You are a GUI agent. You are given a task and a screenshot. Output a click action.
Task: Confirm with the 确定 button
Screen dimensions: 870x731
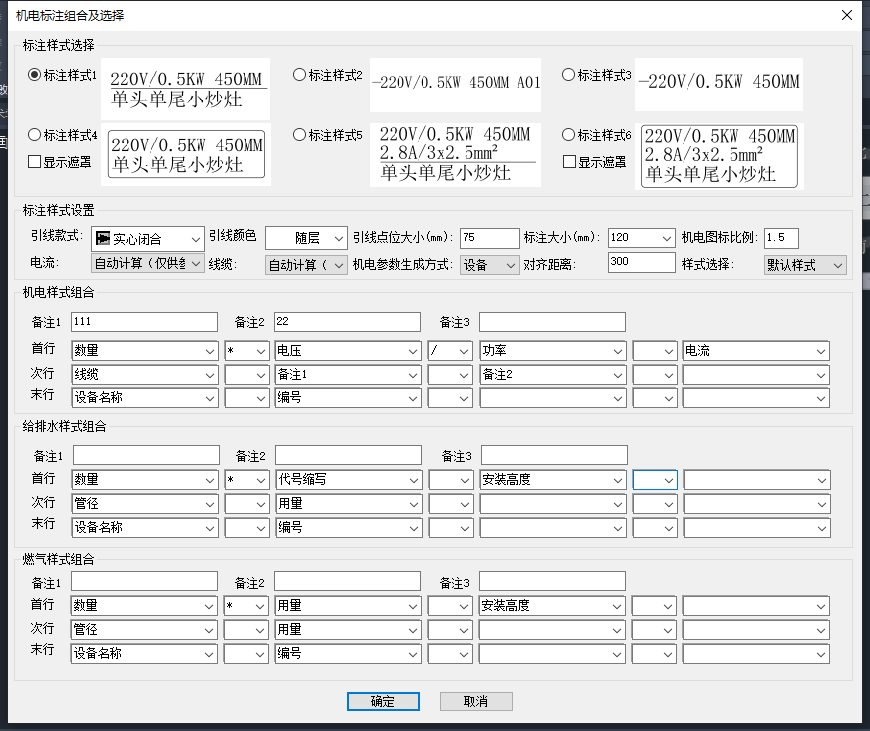point(383,701)
